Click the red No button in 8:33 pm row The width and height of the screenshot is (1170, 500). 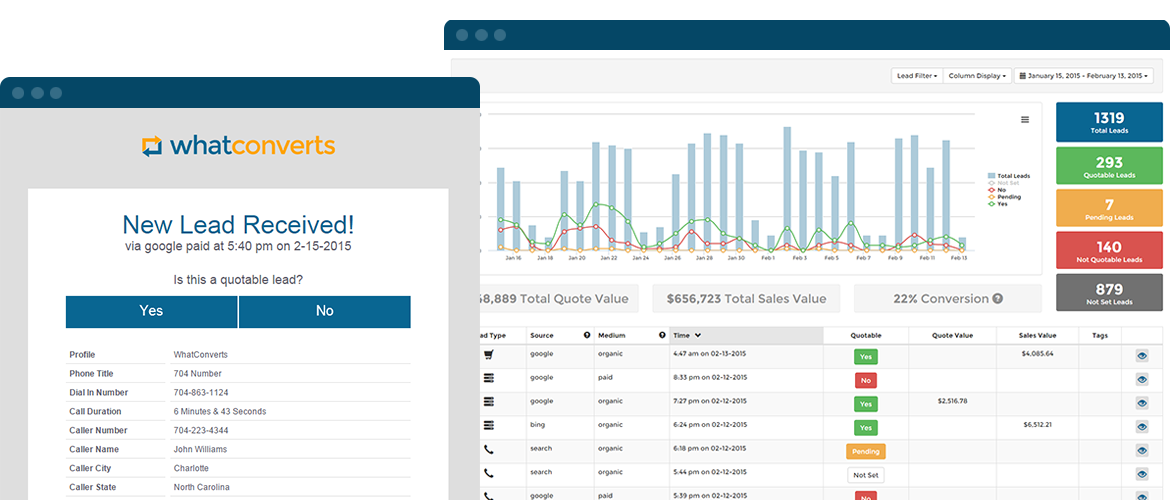pos(866,381)
